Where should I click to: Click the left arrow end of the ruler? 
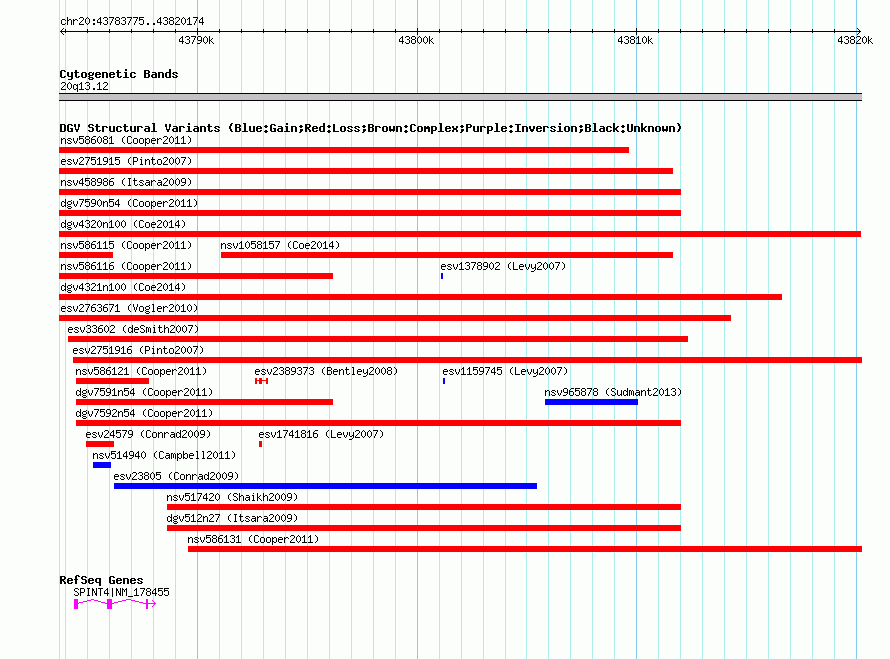pyautogui.click(x=62, y=31)
